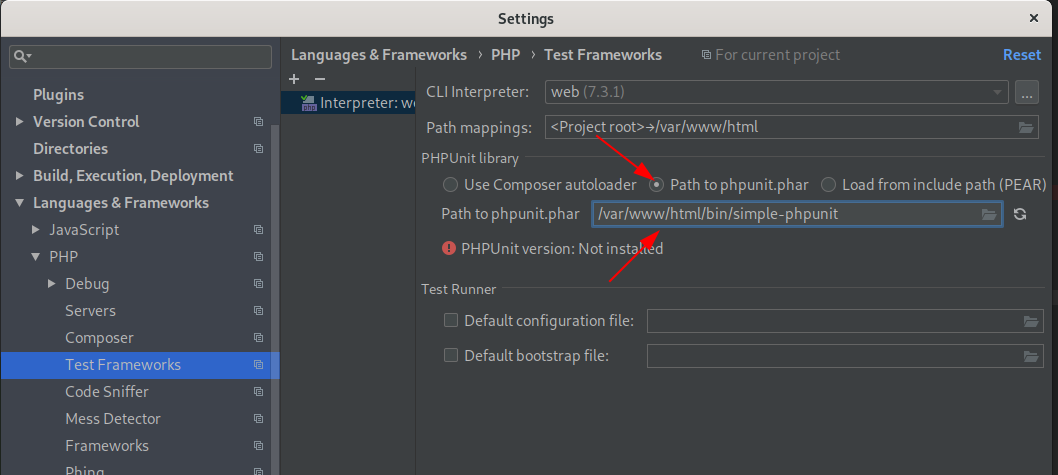The height and width of the screenshot is (475, 1058).
Task: Click project-level icon beside PHP tree row
Action: [258, 256]
